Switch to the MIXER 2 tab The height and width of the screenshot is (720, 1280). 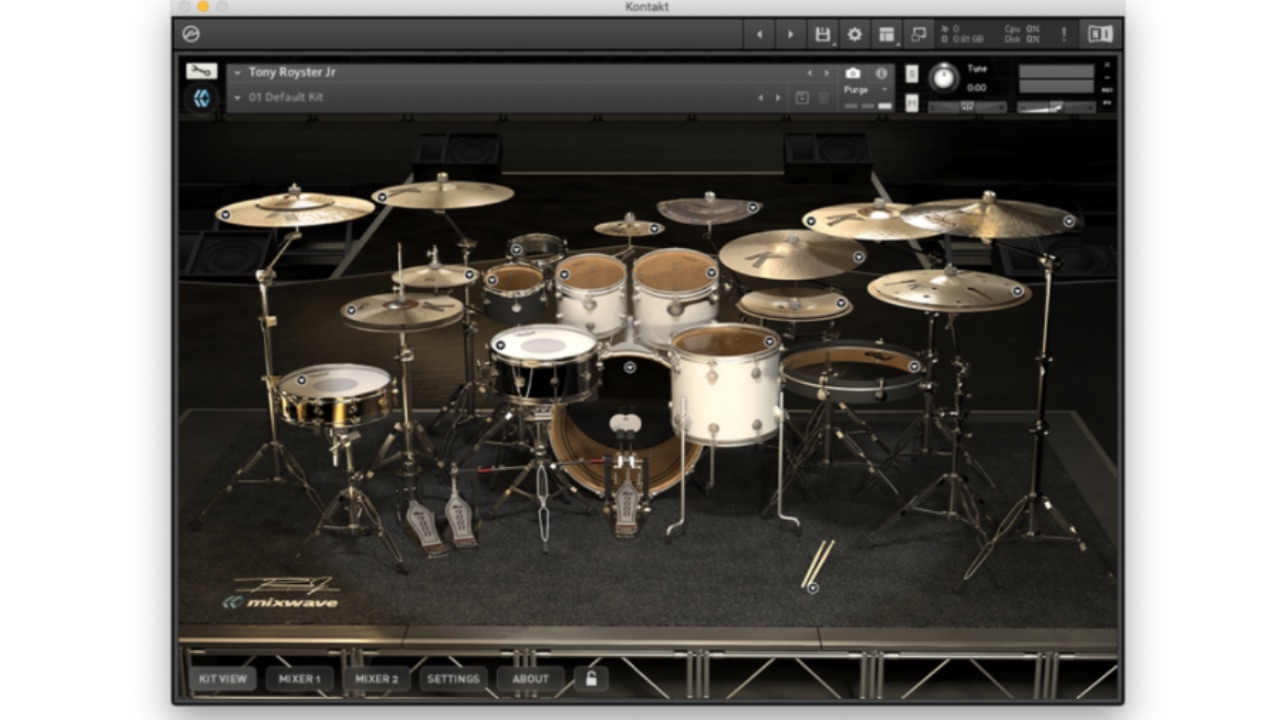tap(377, 679)
